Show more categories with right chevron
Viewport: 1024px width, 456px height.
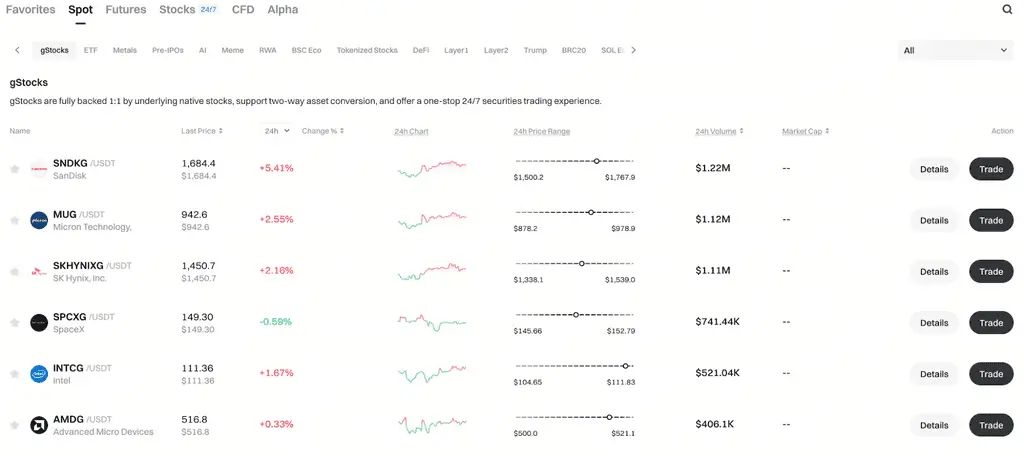[x=633, y=50]
